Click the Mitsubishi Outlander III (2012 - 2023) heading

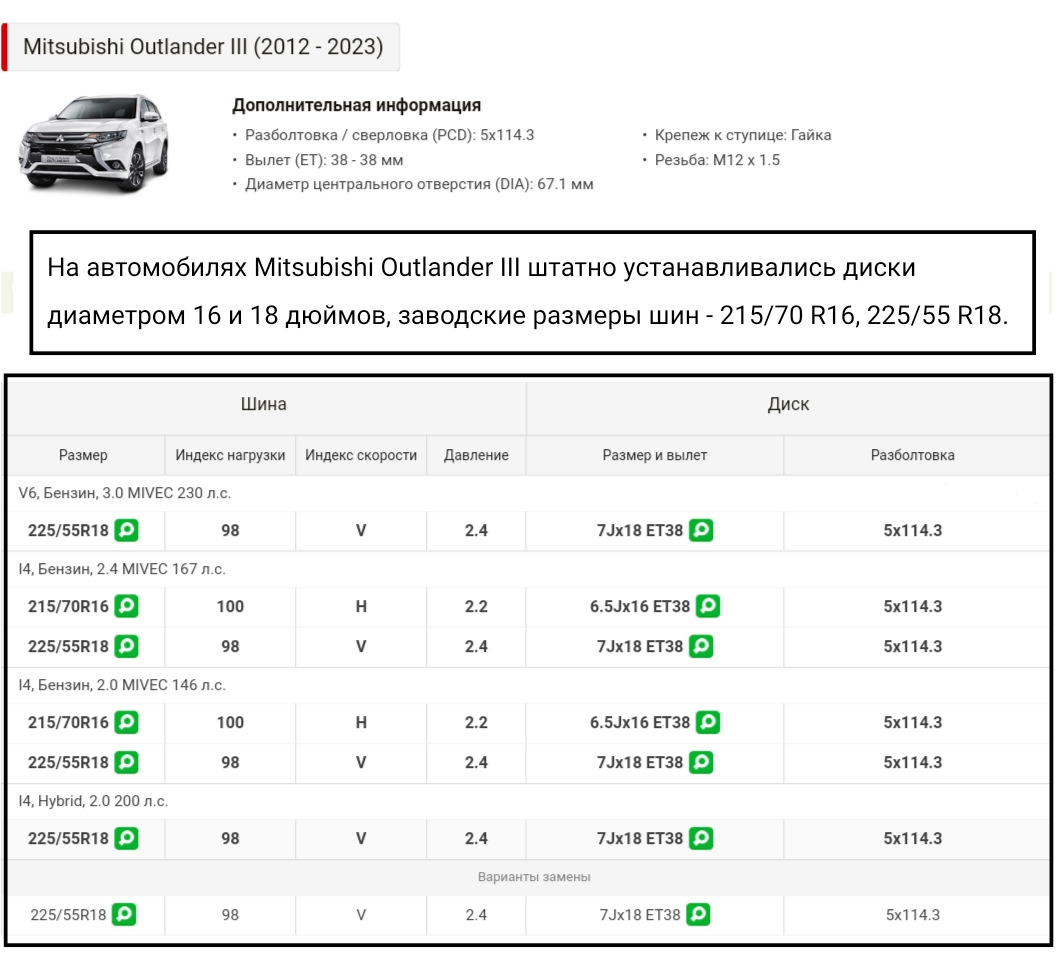coord(202,47)
